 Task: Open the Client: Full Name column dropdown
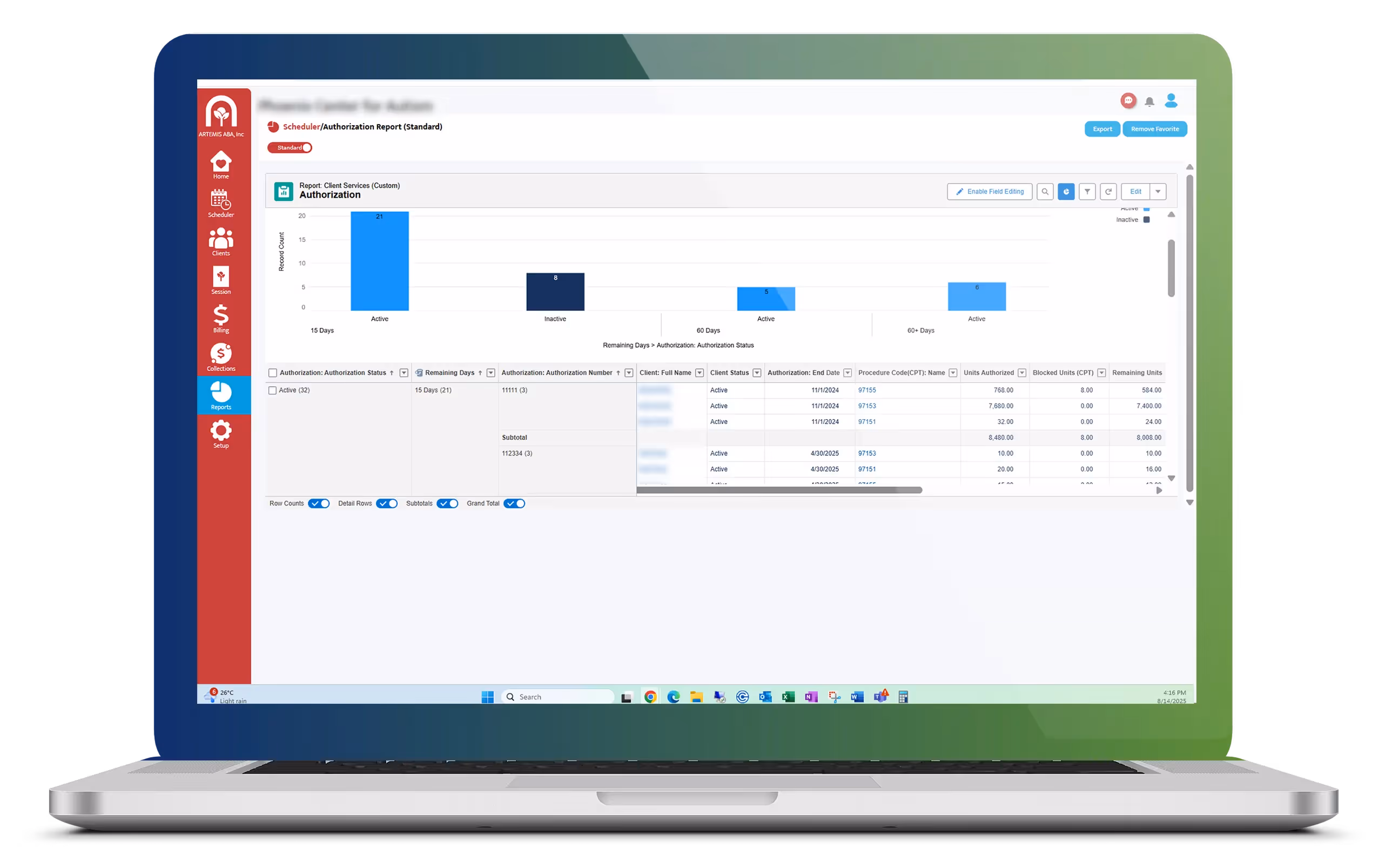tap(699, 373)
